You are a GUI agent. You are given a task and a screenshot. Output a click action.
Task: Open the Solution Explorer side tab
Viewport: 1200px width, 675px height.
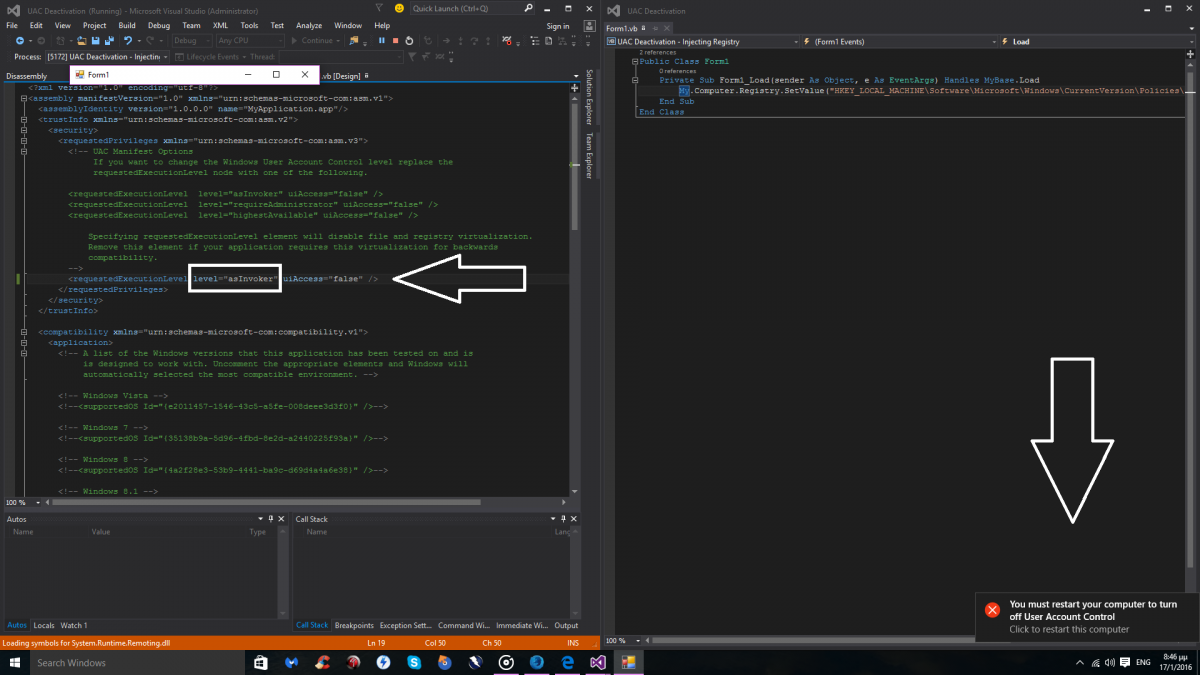[x=589, y=97]
